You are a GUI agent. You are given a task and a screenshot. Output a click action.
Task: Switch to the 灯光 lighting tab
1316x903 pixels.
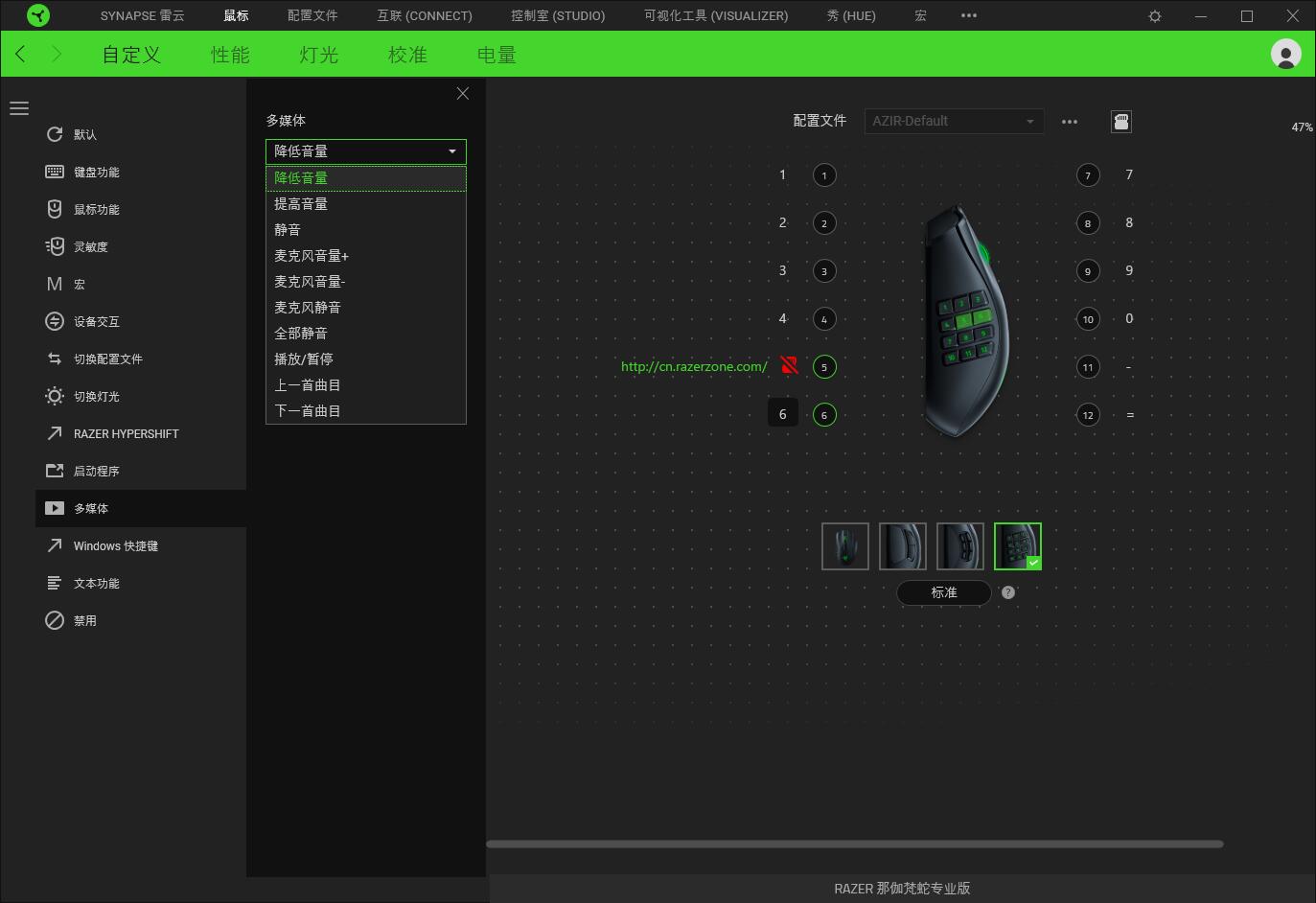[318, 55]
